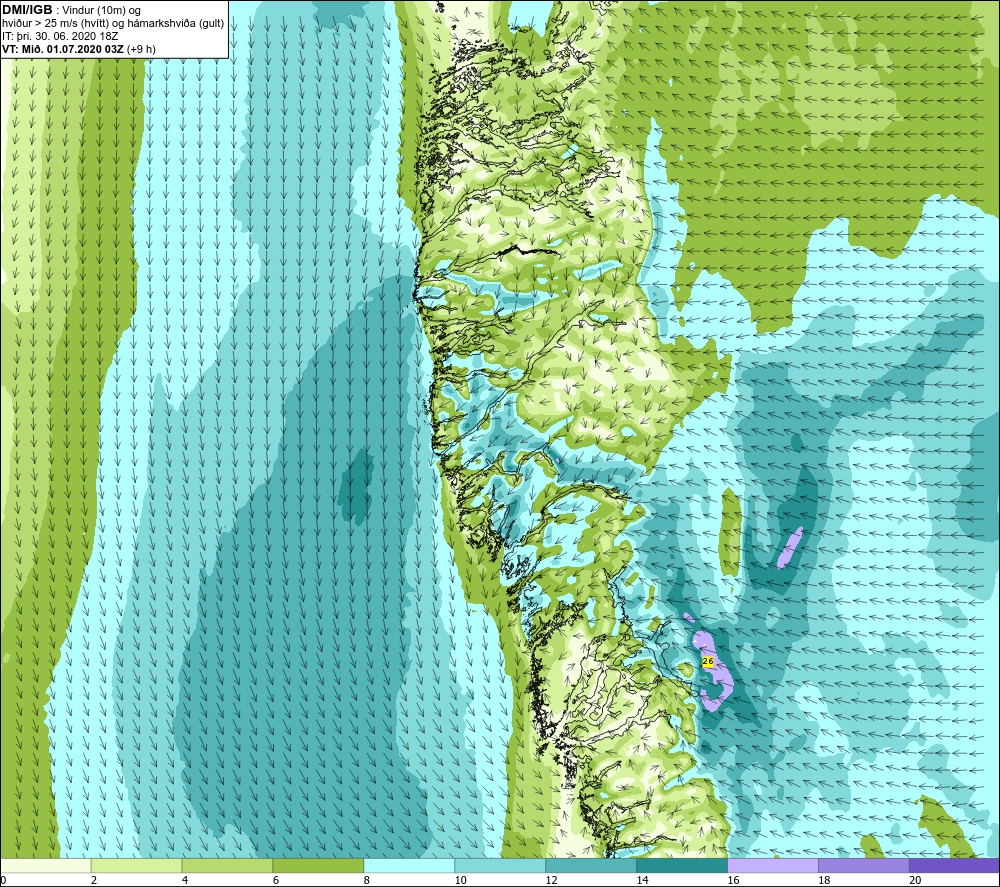This screenshot has height=887, width=1000.
Task: Click the yellow 26 maximum gust label
Action: click(707, 662)
